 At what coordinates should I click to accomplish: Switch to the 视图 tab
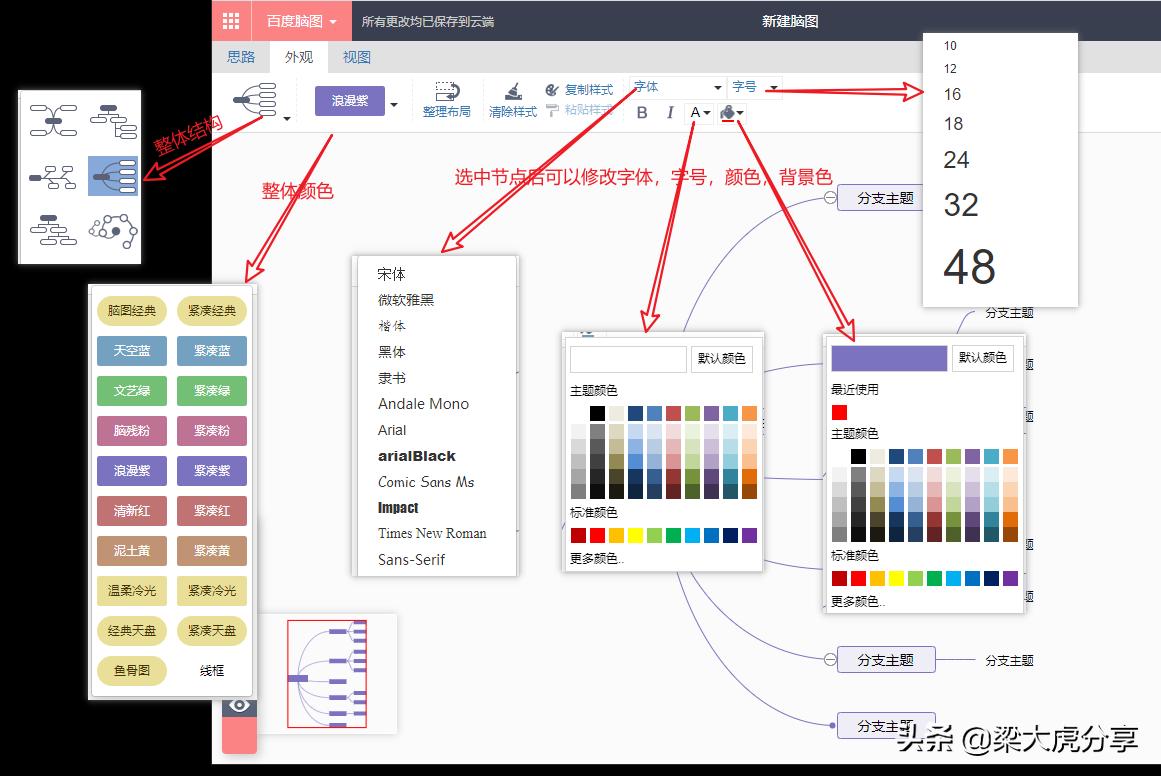point(355,57)
